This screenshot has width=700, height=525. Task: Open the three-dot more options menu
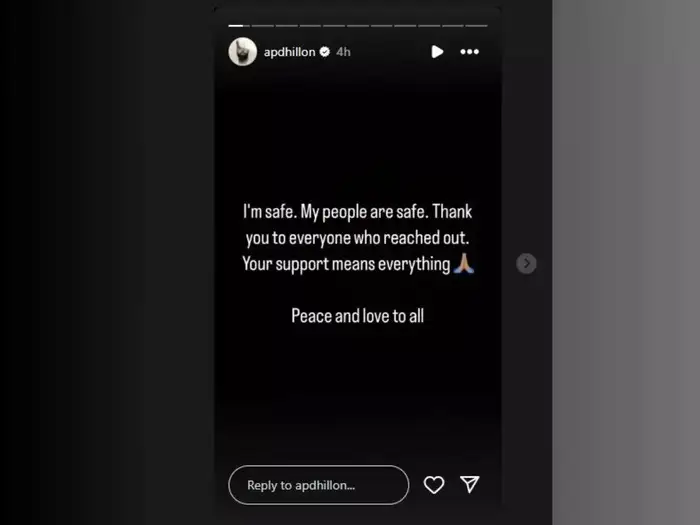470,52
